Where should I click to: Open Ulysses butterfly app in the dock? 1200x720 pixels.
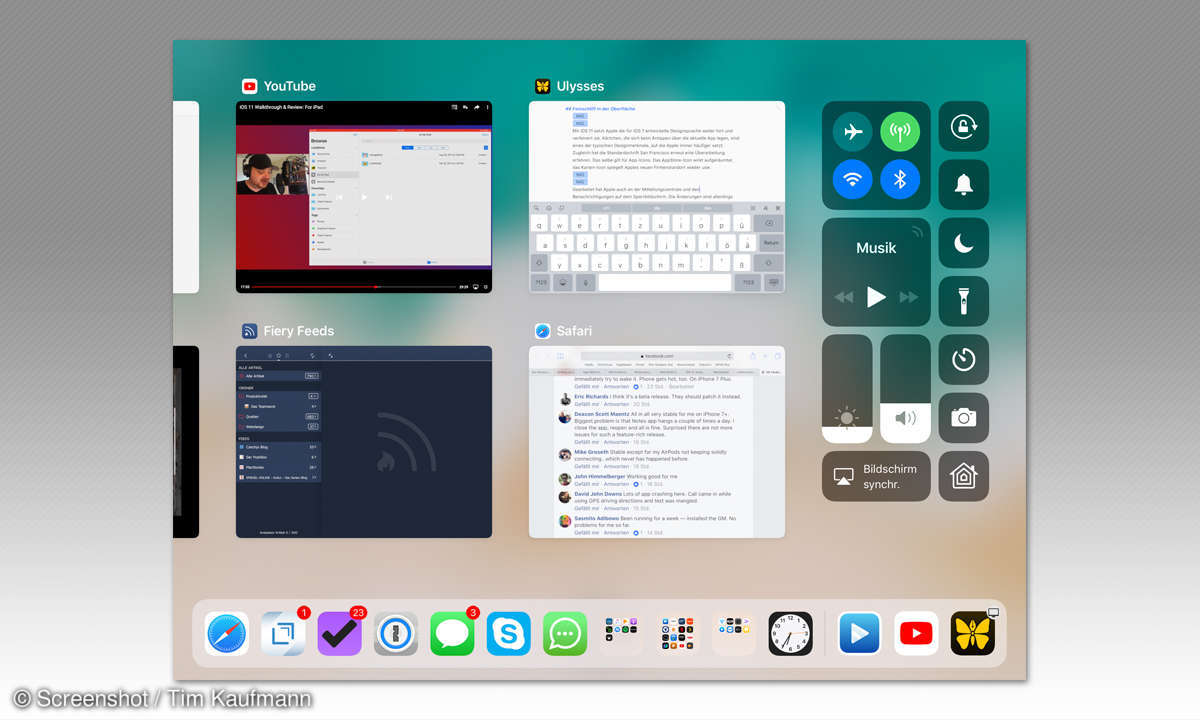(x=972, y=634)
